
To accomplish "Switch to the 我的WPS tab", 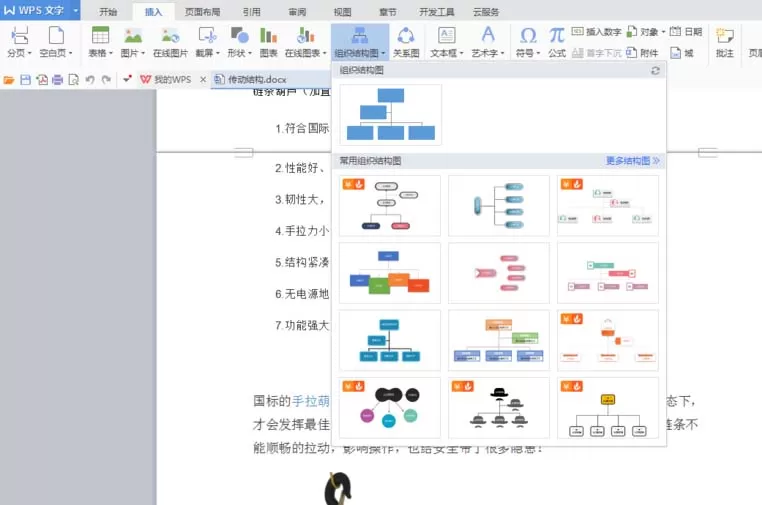I will (x=167, y=80).
